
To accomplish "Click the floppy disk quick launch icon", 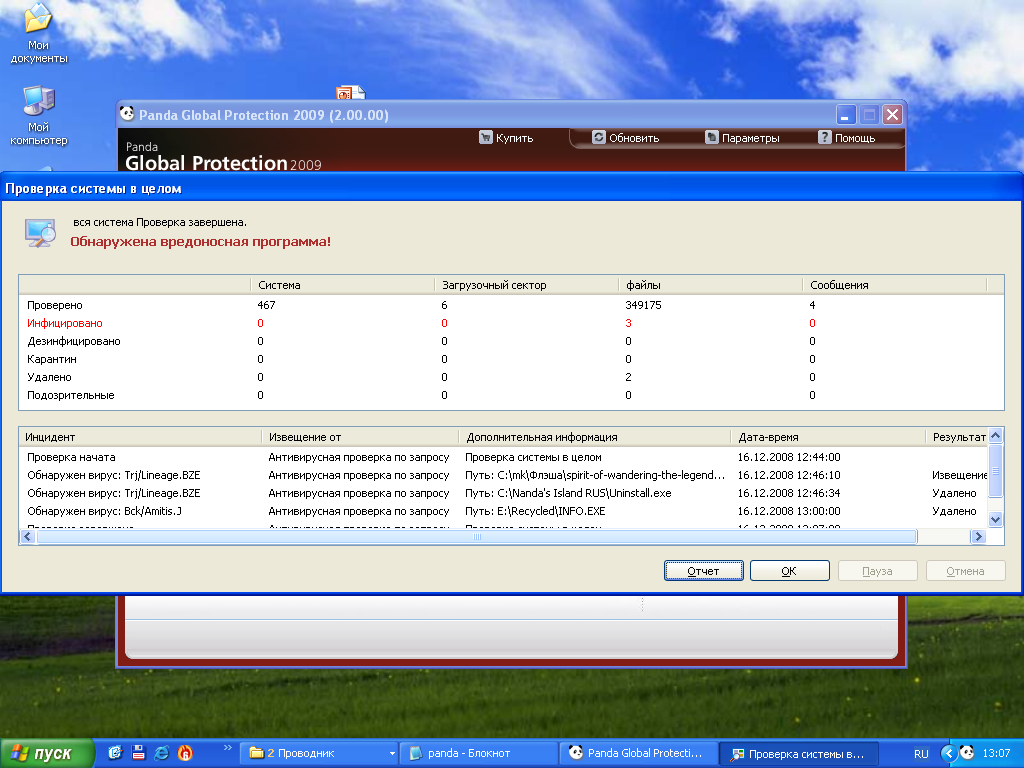I will (138, 753).
